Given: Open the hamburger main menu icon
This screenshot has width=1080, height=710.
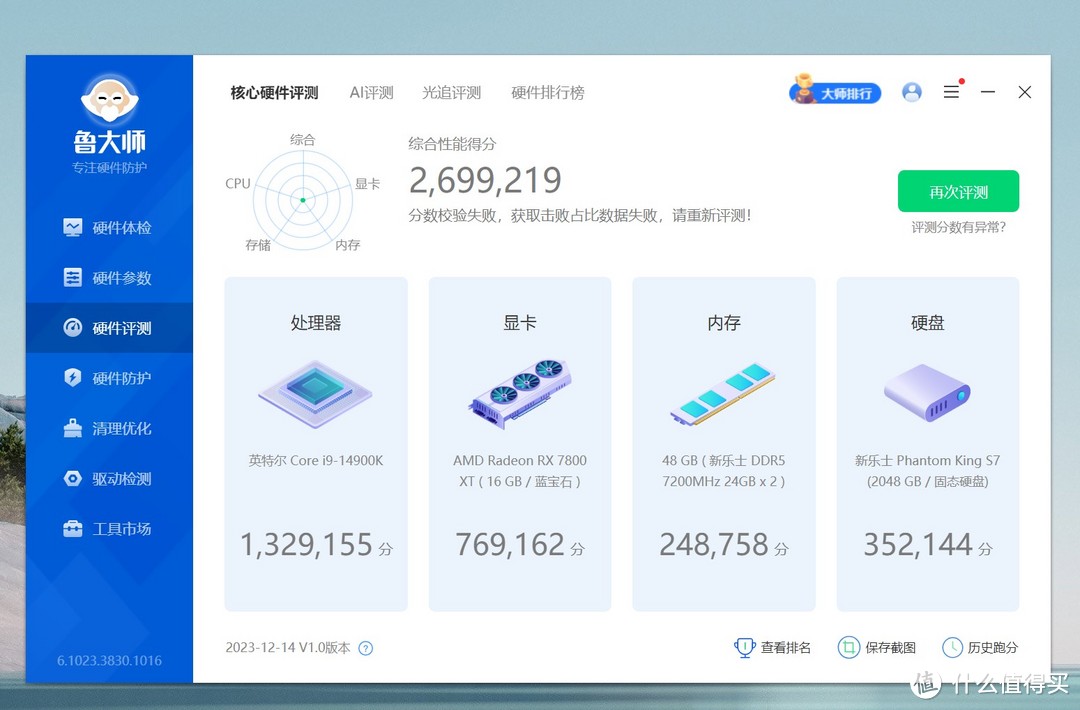Looking at the screenshot, I should pos(951,92).
